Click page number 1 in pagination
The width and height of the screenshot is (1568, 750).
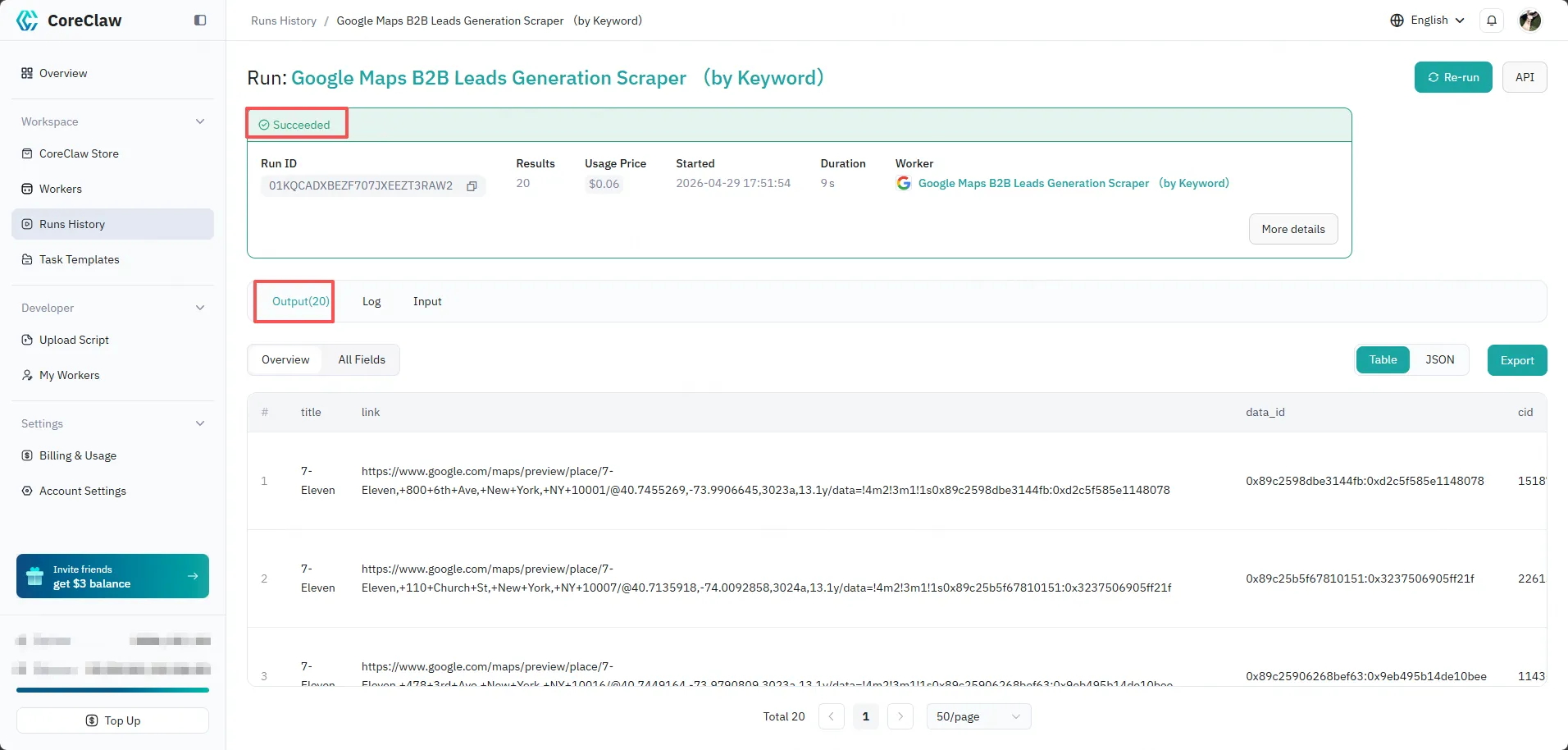pyautogui.click(x=865, y=716)
